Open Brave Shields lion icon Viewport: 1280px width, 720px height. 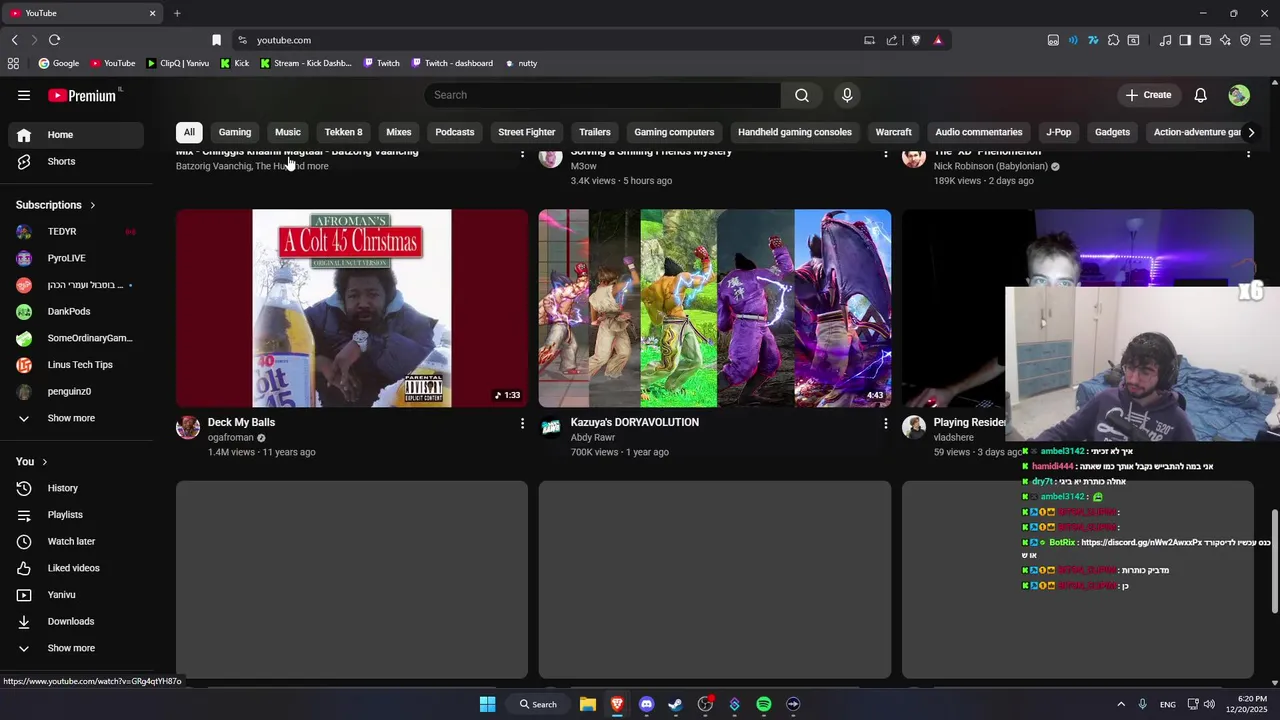click(x=915, y=40)
